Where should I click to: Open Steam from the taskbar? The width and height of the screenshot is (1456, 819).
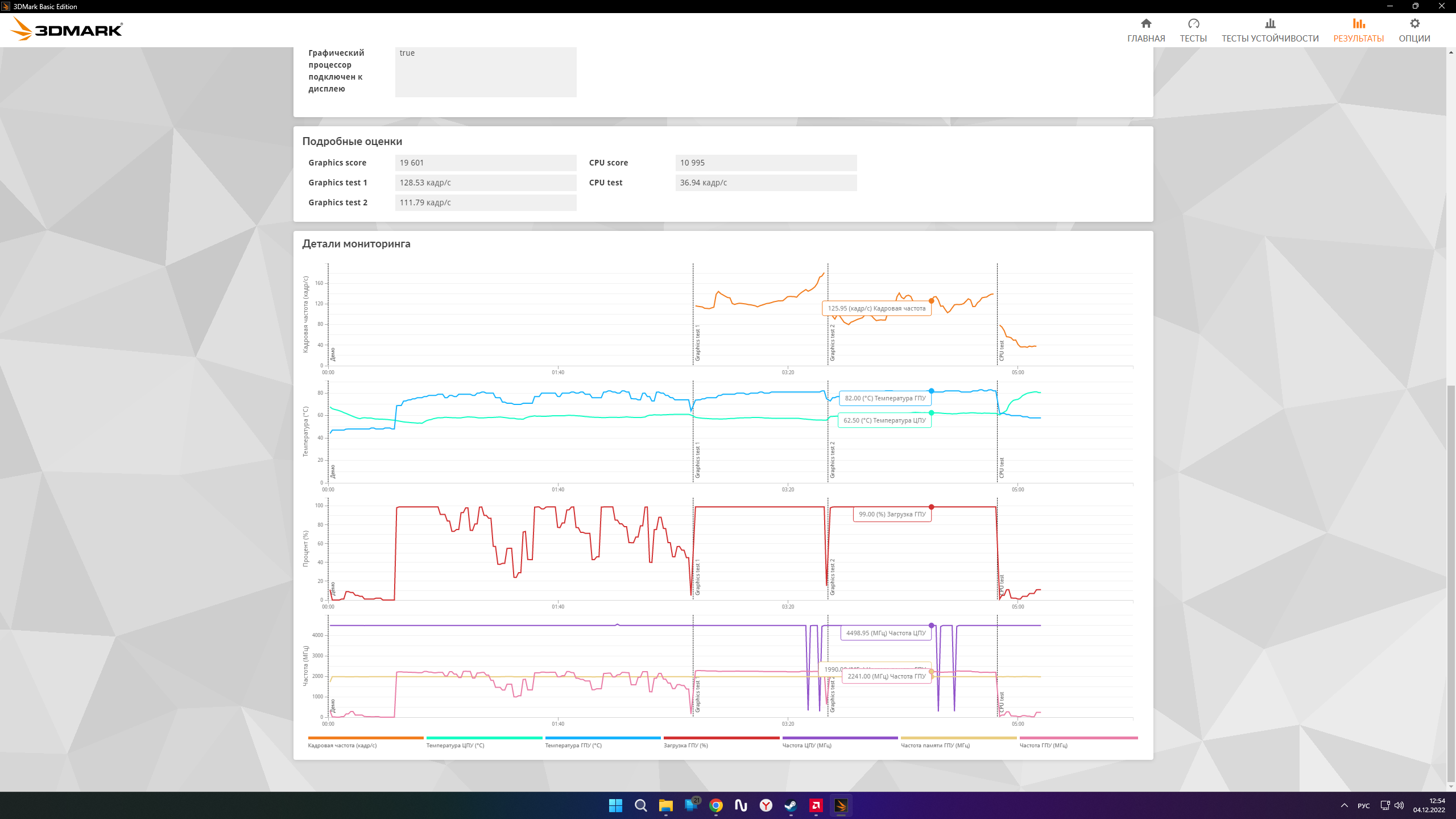791,805
